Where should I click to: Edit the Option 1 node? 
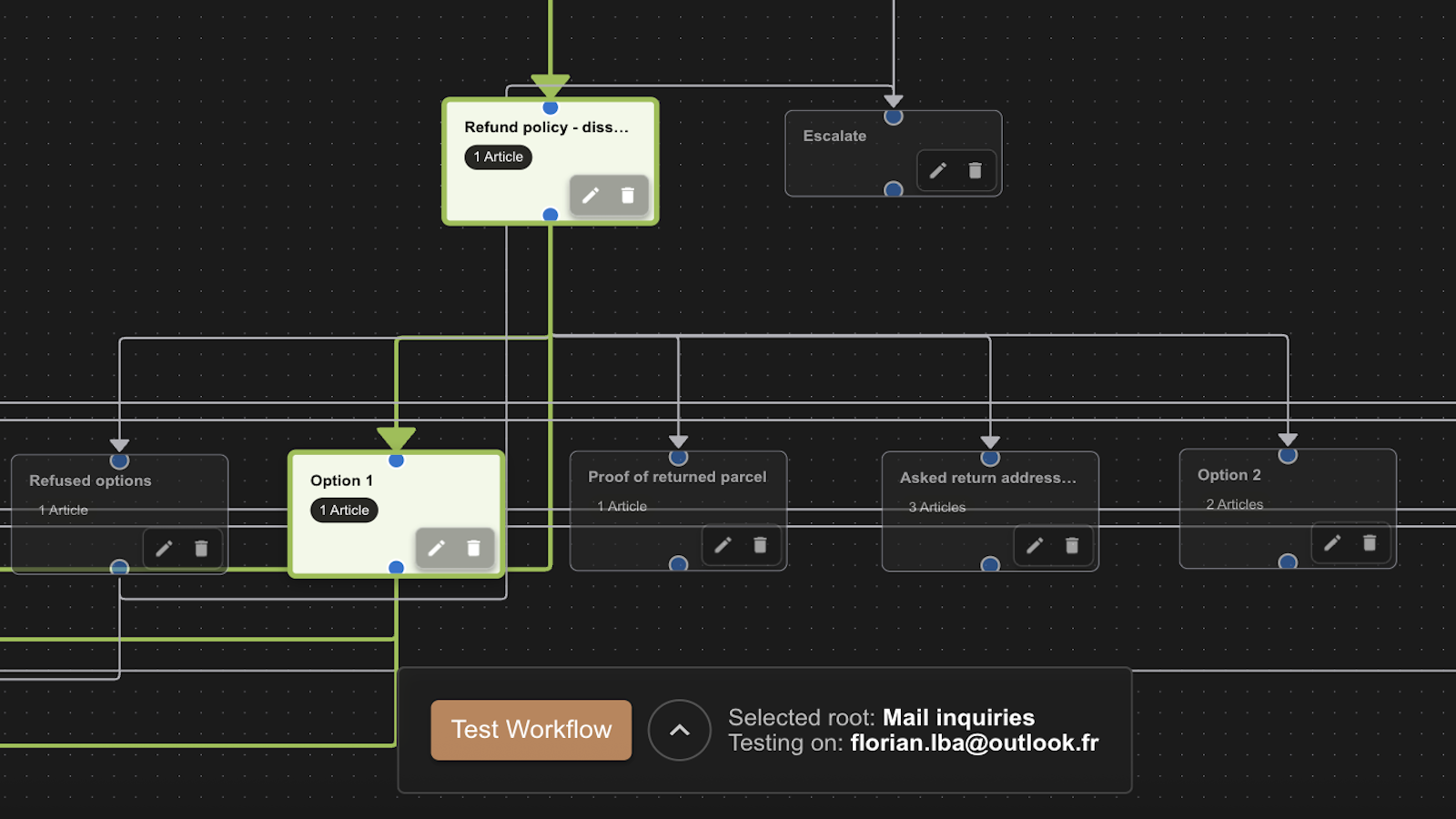[x=437, y=548]
